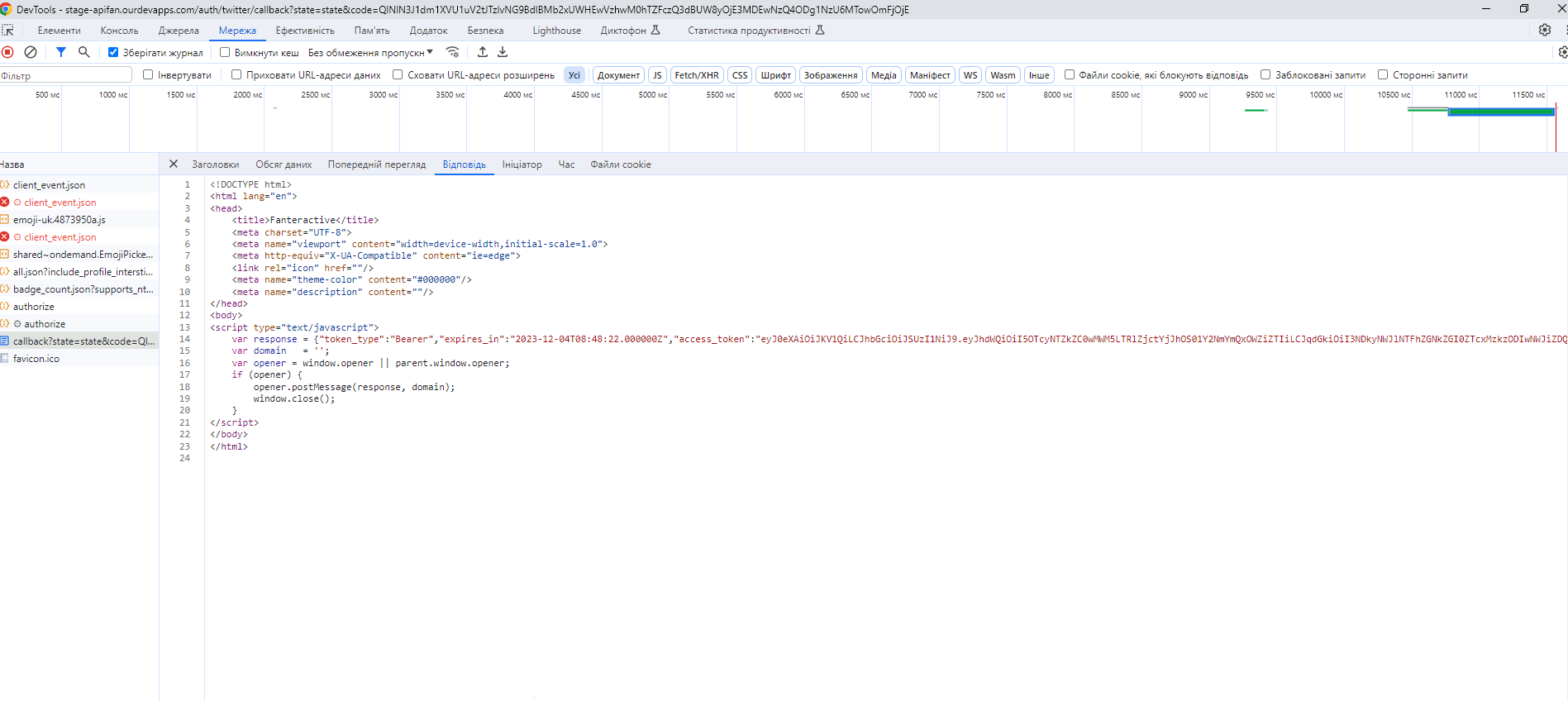This screenshot has width=1568, height=701.
Task: Enable Заблоковані запити checkbox
Action: coord(1265,74)
